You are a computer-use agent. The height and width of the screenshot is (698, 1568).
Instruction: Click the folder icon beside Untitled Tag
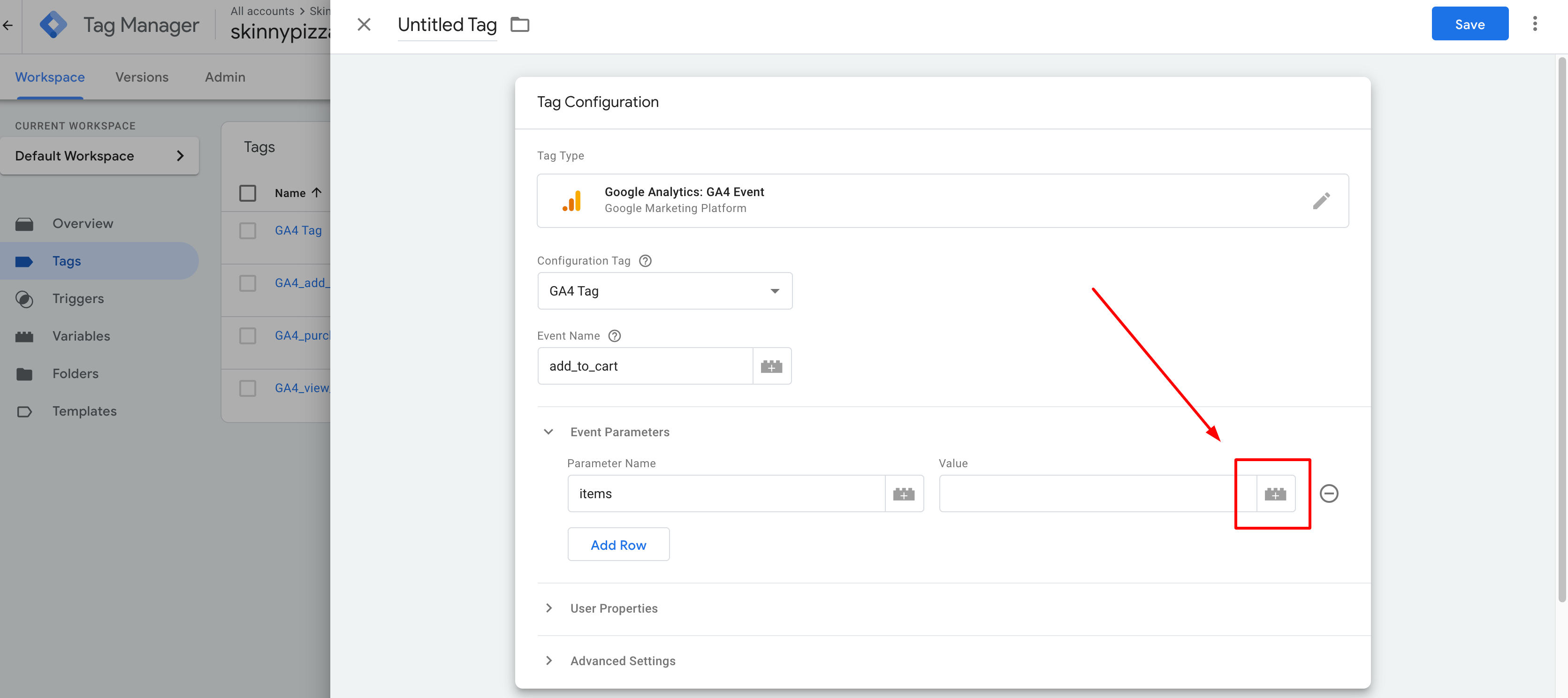pos(519,24)
